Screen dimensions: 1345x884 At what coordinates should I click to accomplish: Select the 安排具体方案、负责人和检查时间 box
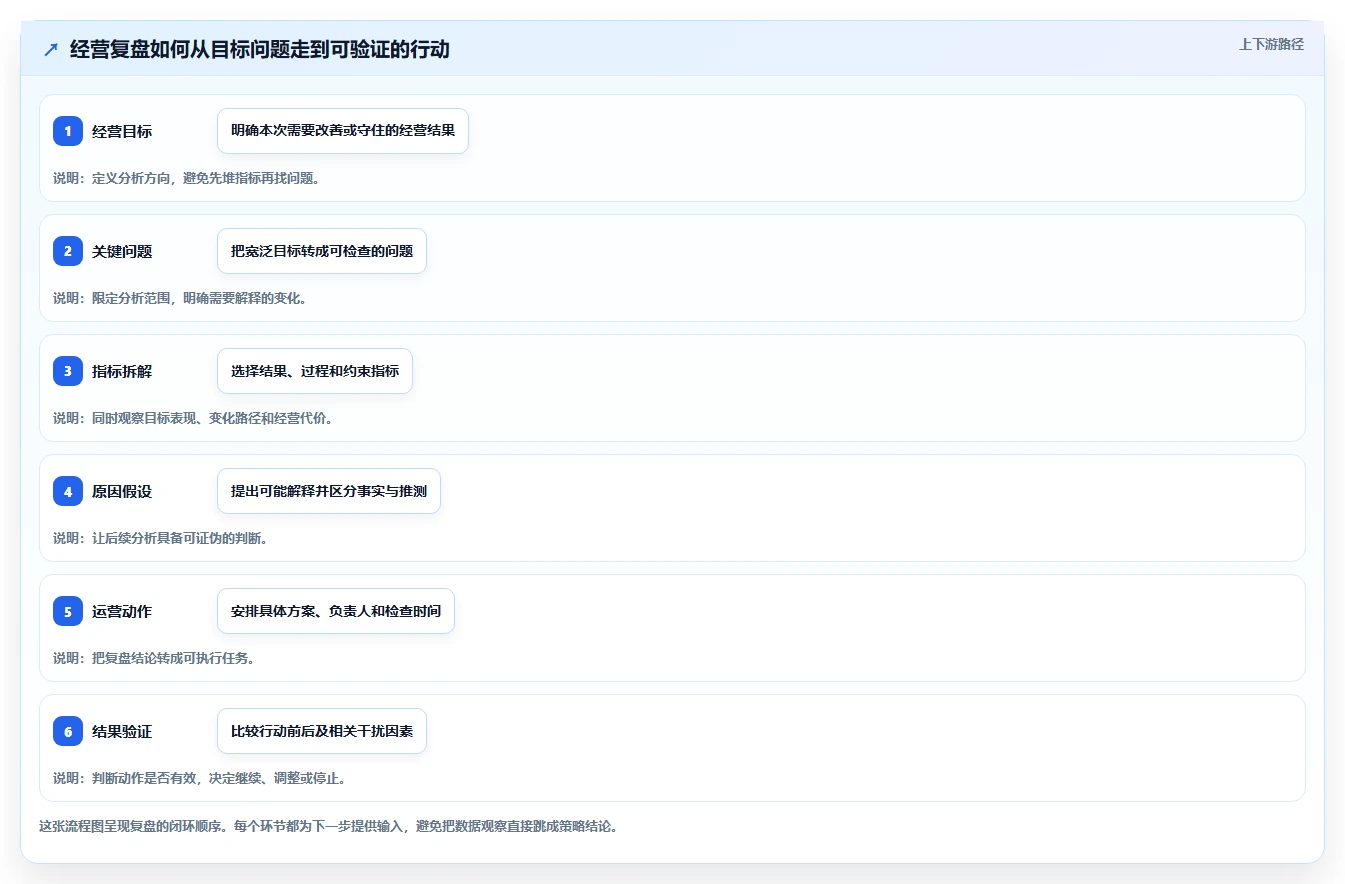coord(336,611)
